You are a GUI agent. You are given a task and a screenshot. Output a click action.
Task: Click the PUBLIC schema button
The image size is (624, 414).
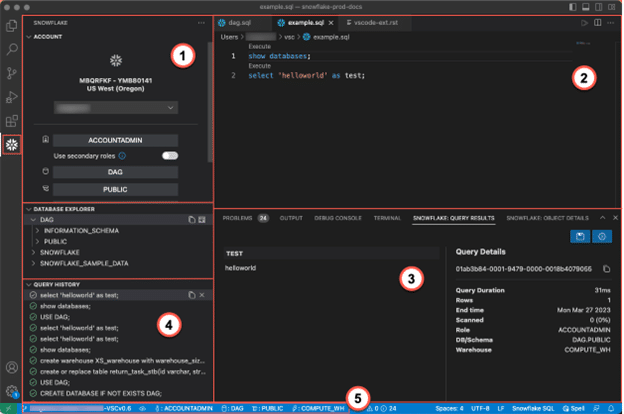pos(115,189)
